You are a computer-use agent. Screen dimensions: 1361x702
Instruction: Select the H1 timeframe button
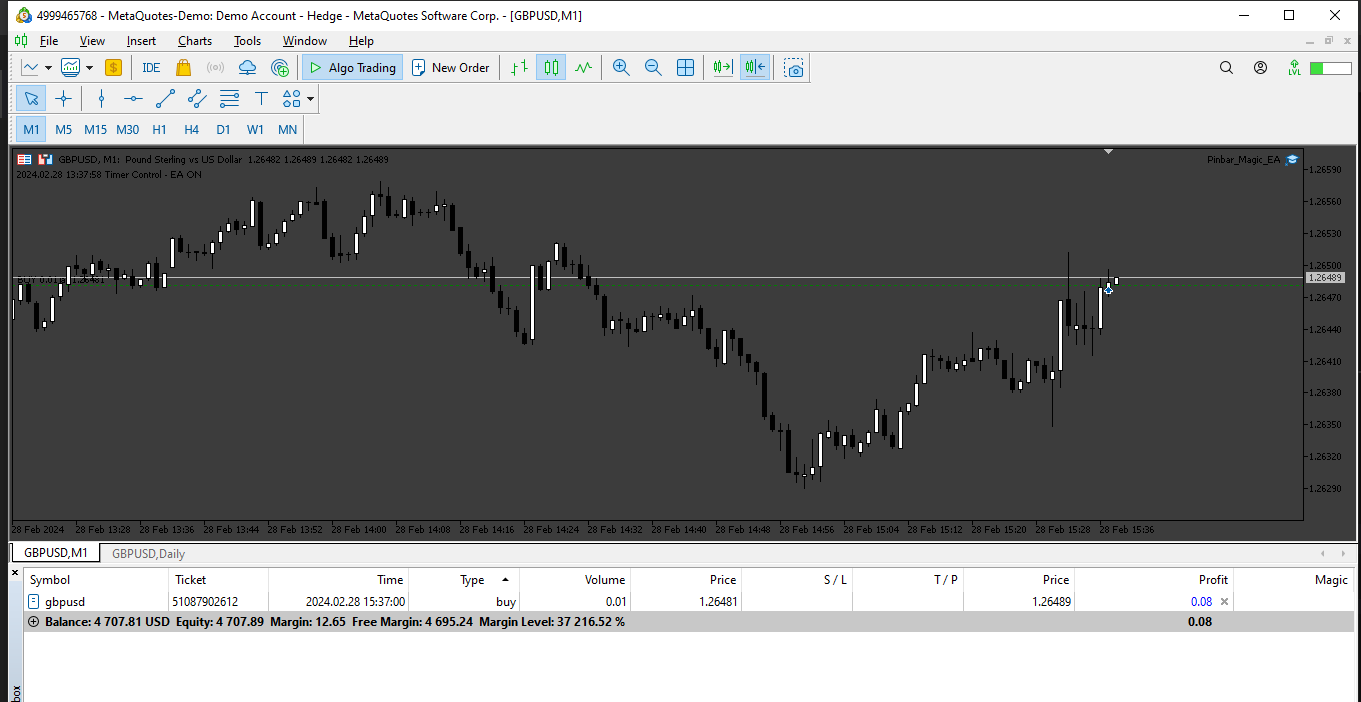(159, 129)
